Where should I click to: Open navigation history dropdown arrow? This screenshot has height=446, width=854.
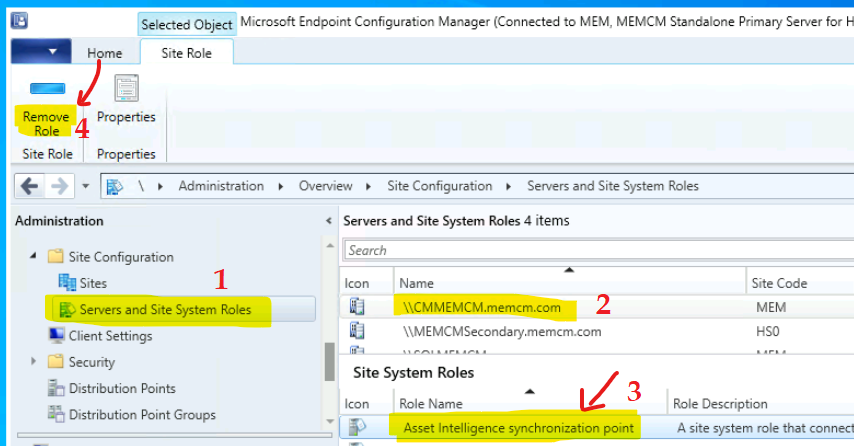pos(86,186)
